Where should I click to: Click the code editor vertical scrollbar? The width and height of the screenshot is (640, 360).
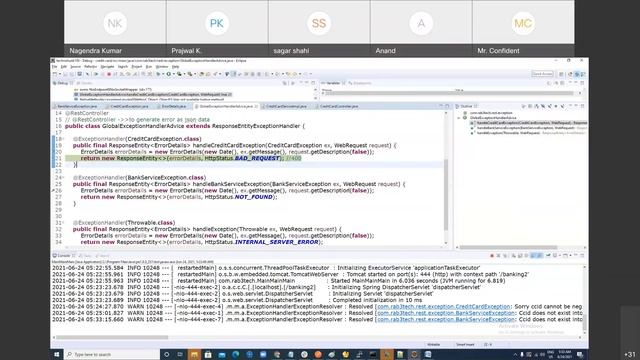[446, 195]
